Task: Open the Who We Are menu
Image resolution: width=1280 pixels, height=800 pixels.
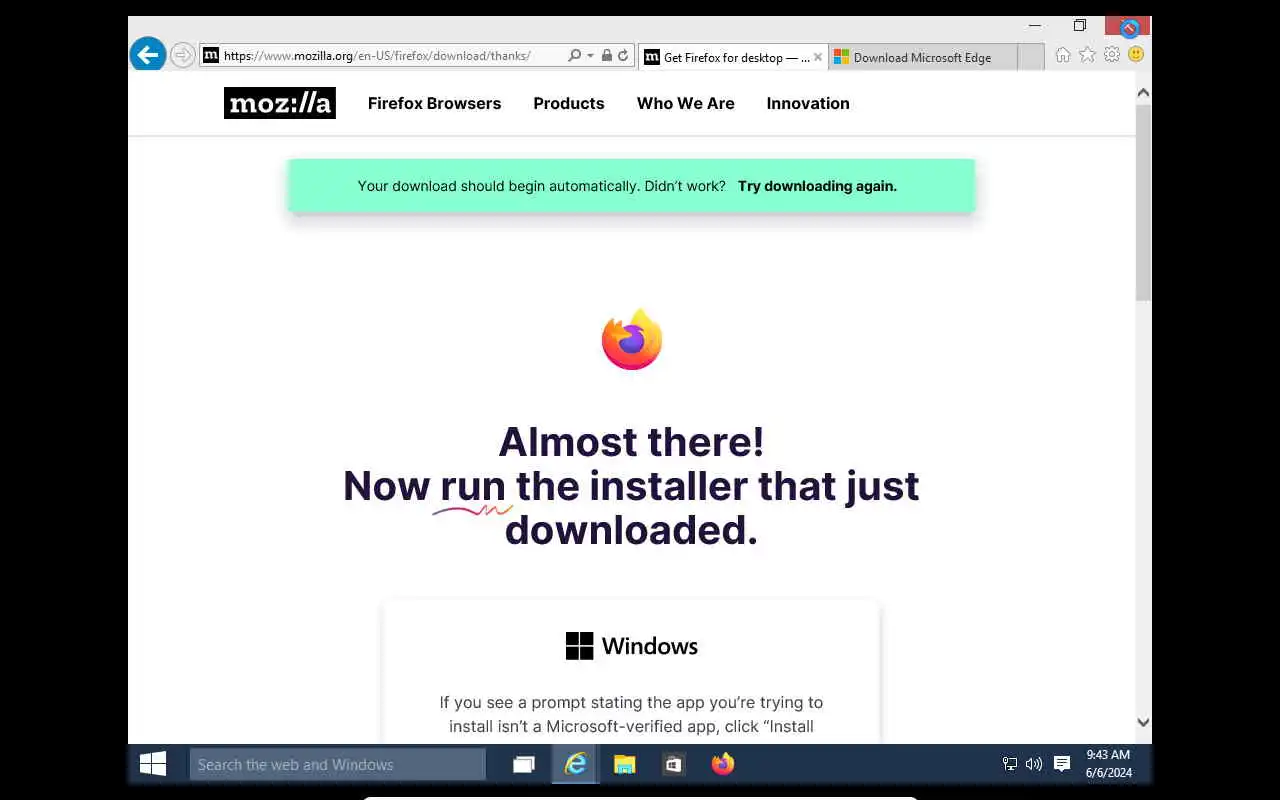Action: 686,103
